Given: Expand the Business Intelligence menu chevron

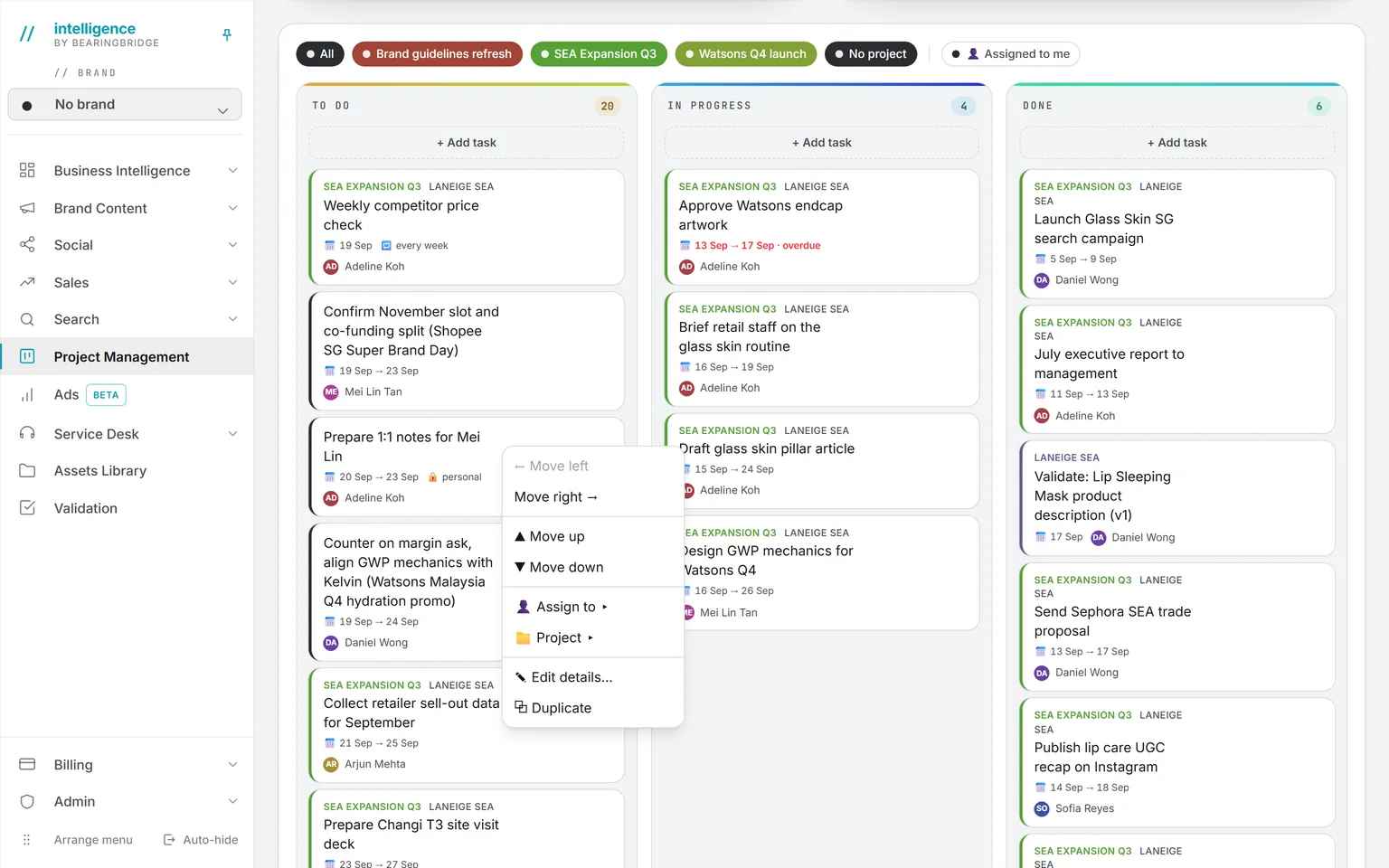Looking at the screenshot, I should pyautogui.click(x=232, y=170).
